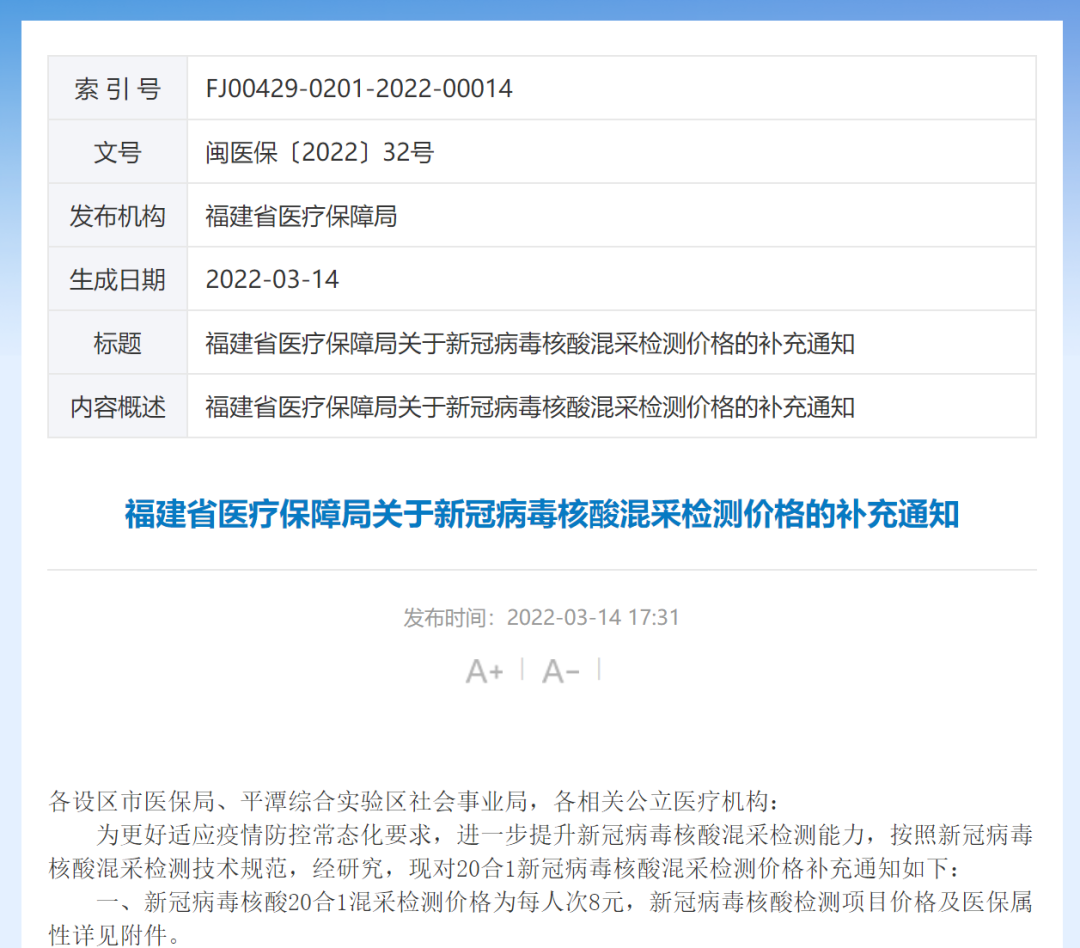Click the paragraph line starting 为更好适应疫情防控
Screen dimensions: 1080x948
564,834
